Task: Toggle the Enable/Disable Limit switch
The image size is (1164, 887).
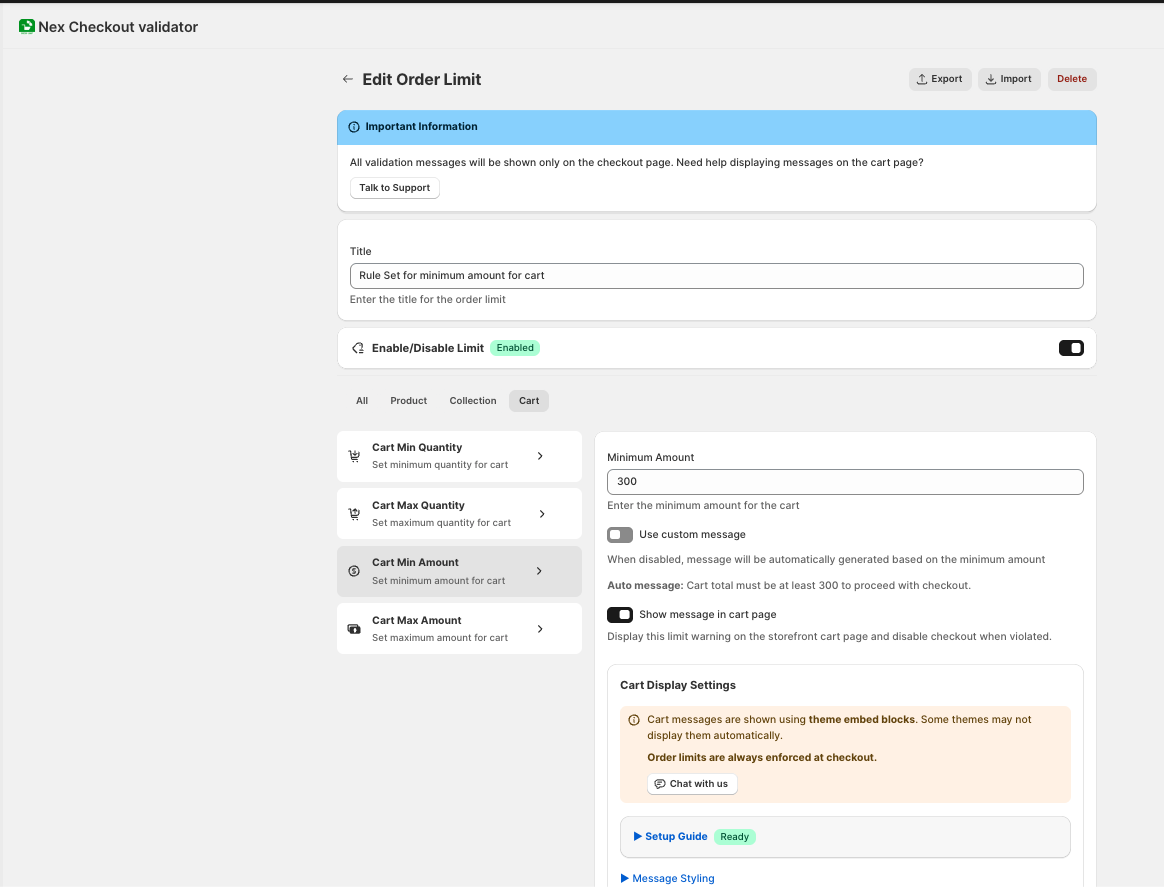Action: [x=1070, y=348]
